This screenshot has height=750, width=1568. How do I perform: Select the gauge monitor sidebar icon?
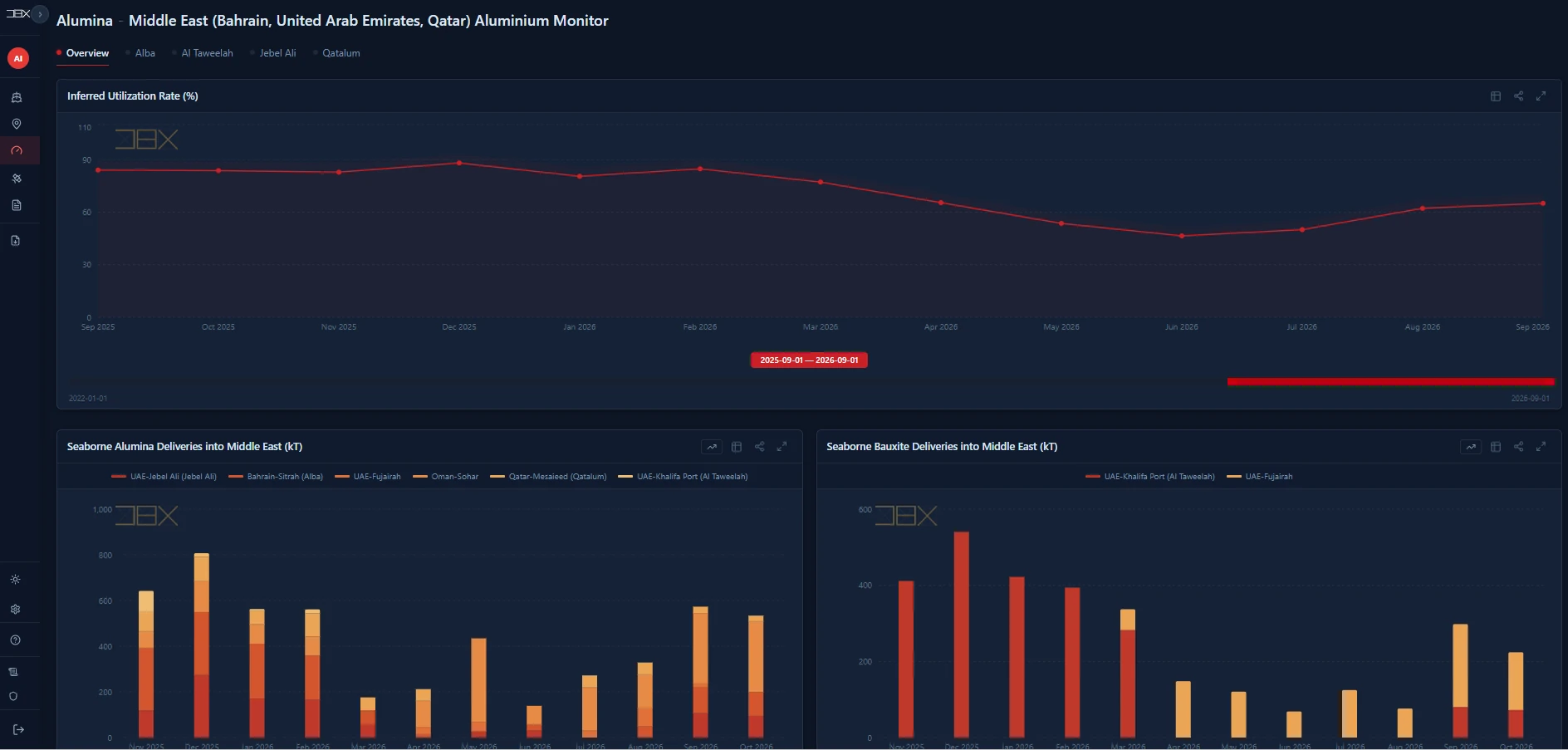tap(16, 151)
